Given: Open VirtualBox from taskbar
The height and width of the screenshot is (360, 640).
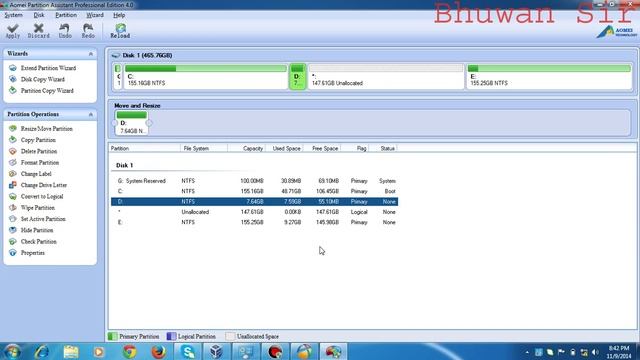Looking at the screenshot, I should [216, 351].
